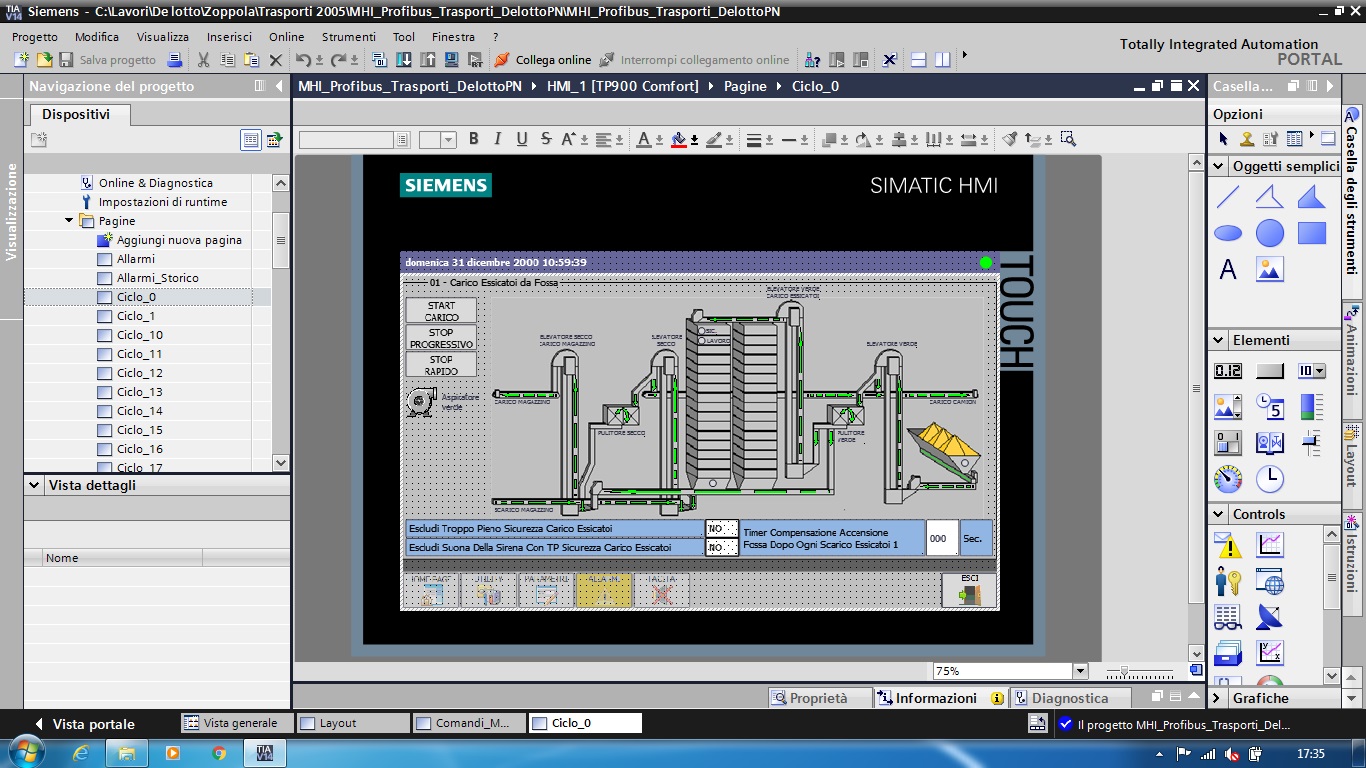Screen dimensions: 1366x768
Task: Toggle Underline formatting
Action: 522,139
